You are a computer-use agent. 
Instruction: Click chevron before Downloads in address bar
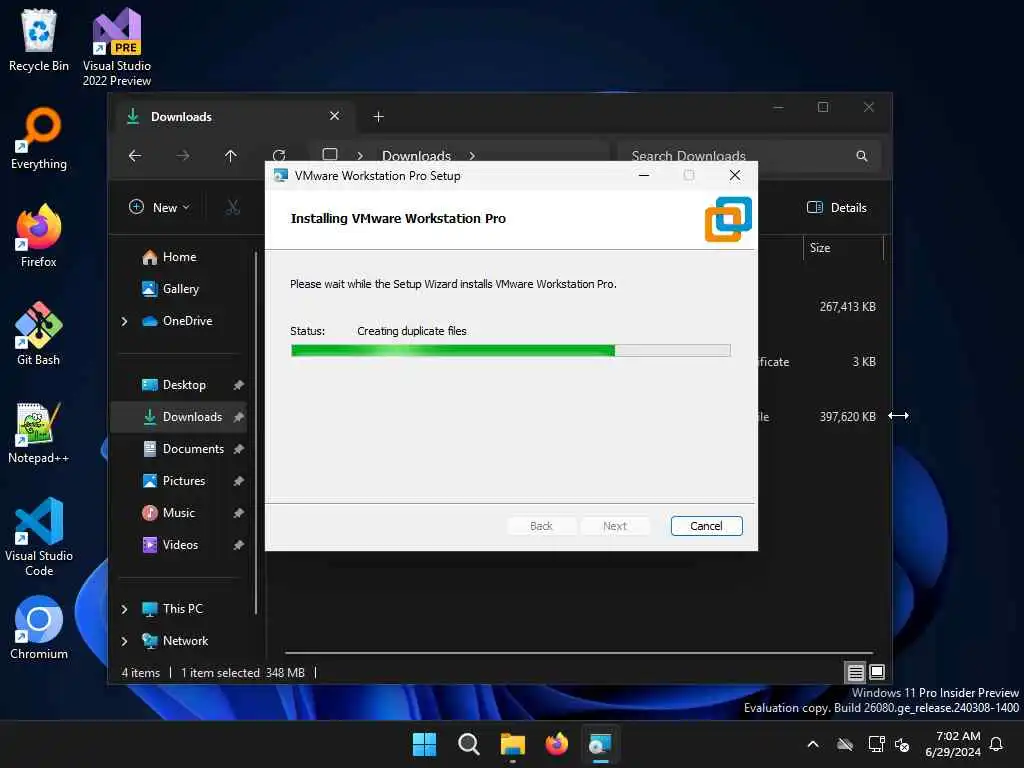point(360,156)
